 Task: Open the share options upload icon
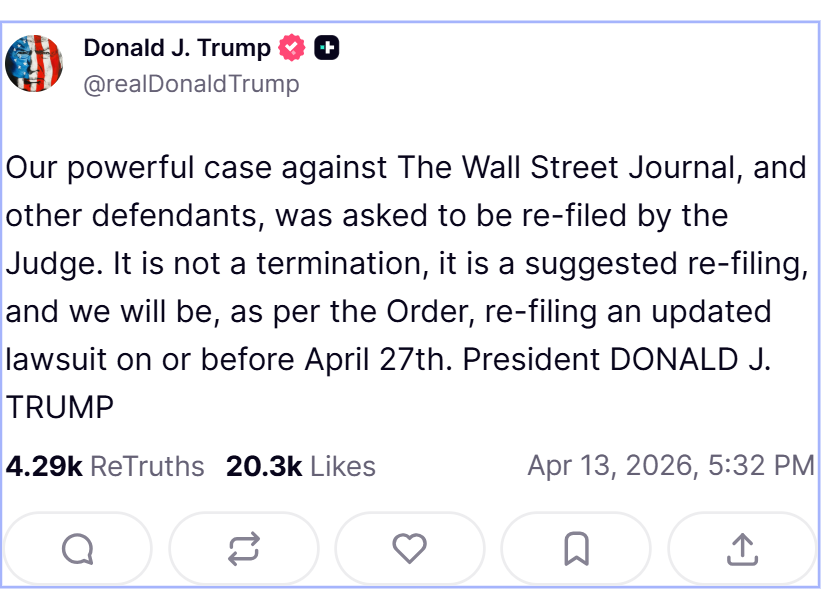[x=741, y=548]
